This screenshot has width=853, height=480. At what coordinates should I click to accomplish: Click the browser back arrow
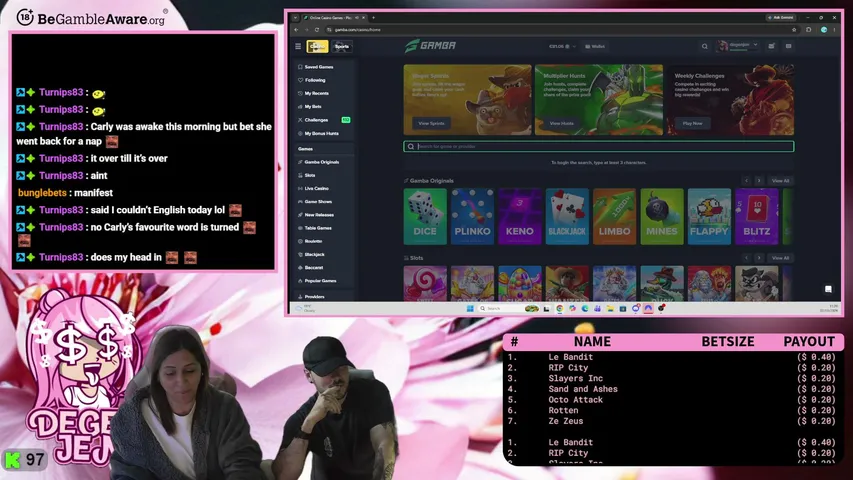click(x=296, y=30)
